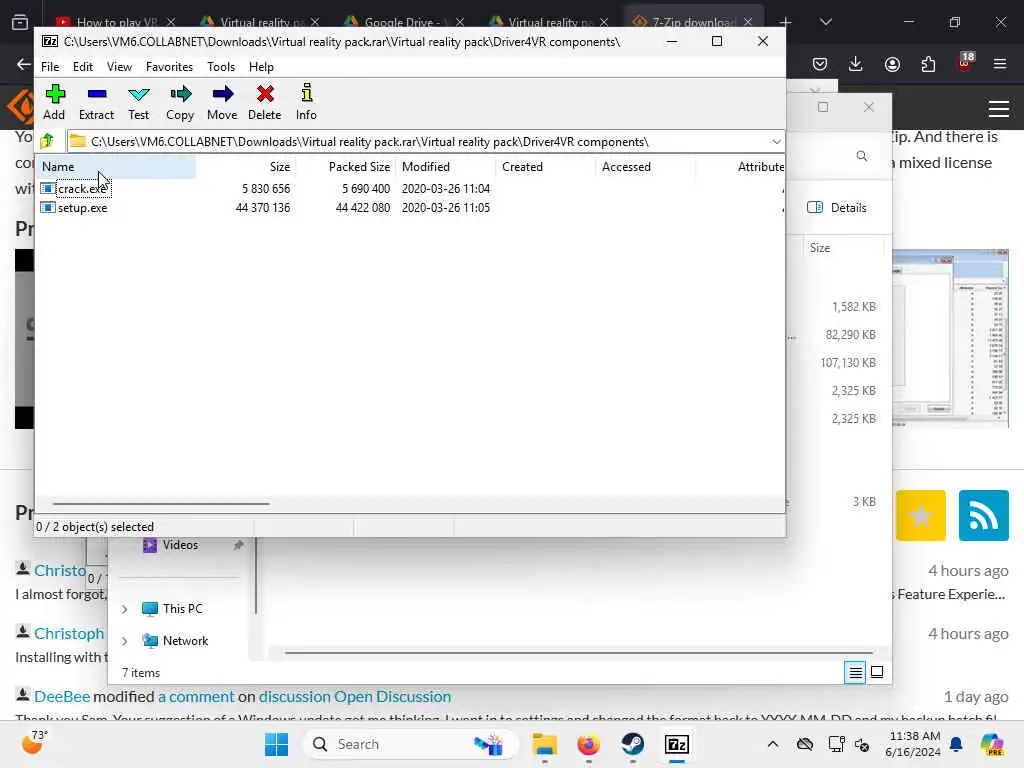This screenshot has height=768, width=1024.
Task: Expand This PC in Explorer tree
Action: pos(124,609)
